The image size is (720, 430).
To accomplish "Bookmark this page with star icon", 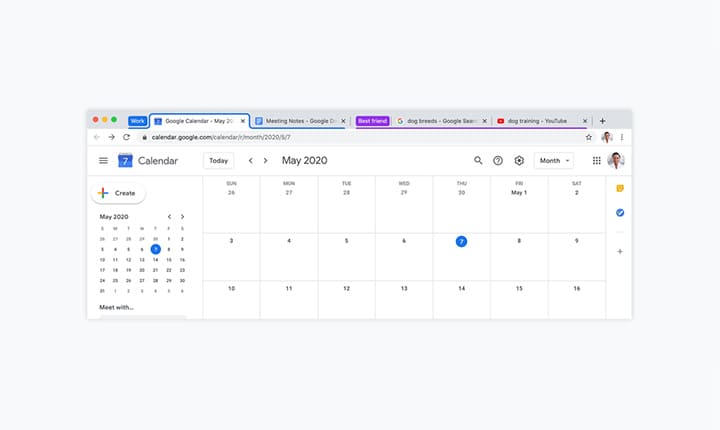I will (589, 137).
